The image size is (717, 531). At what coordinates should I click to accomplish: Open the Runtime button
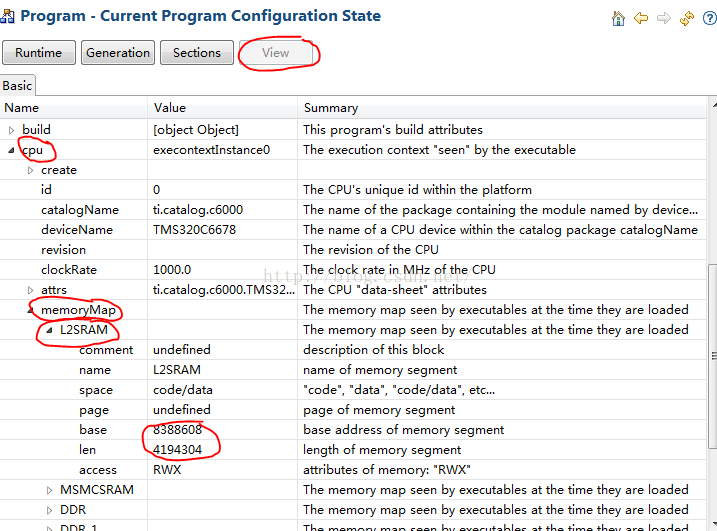(x=38, y=53)
